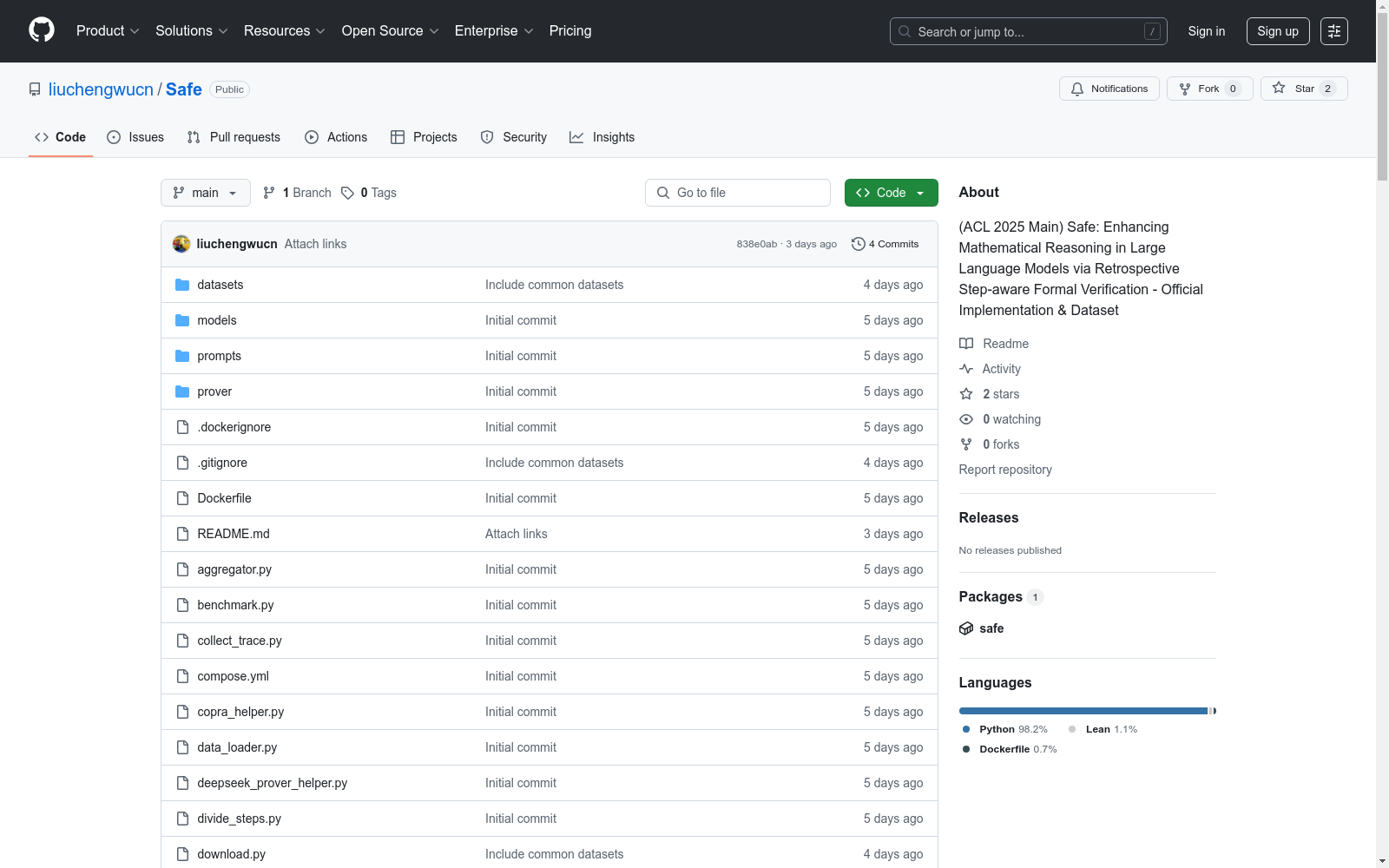Click the Python language bar segment
The width and height of the screenshot is (1389, 868).
point(1083,711)
